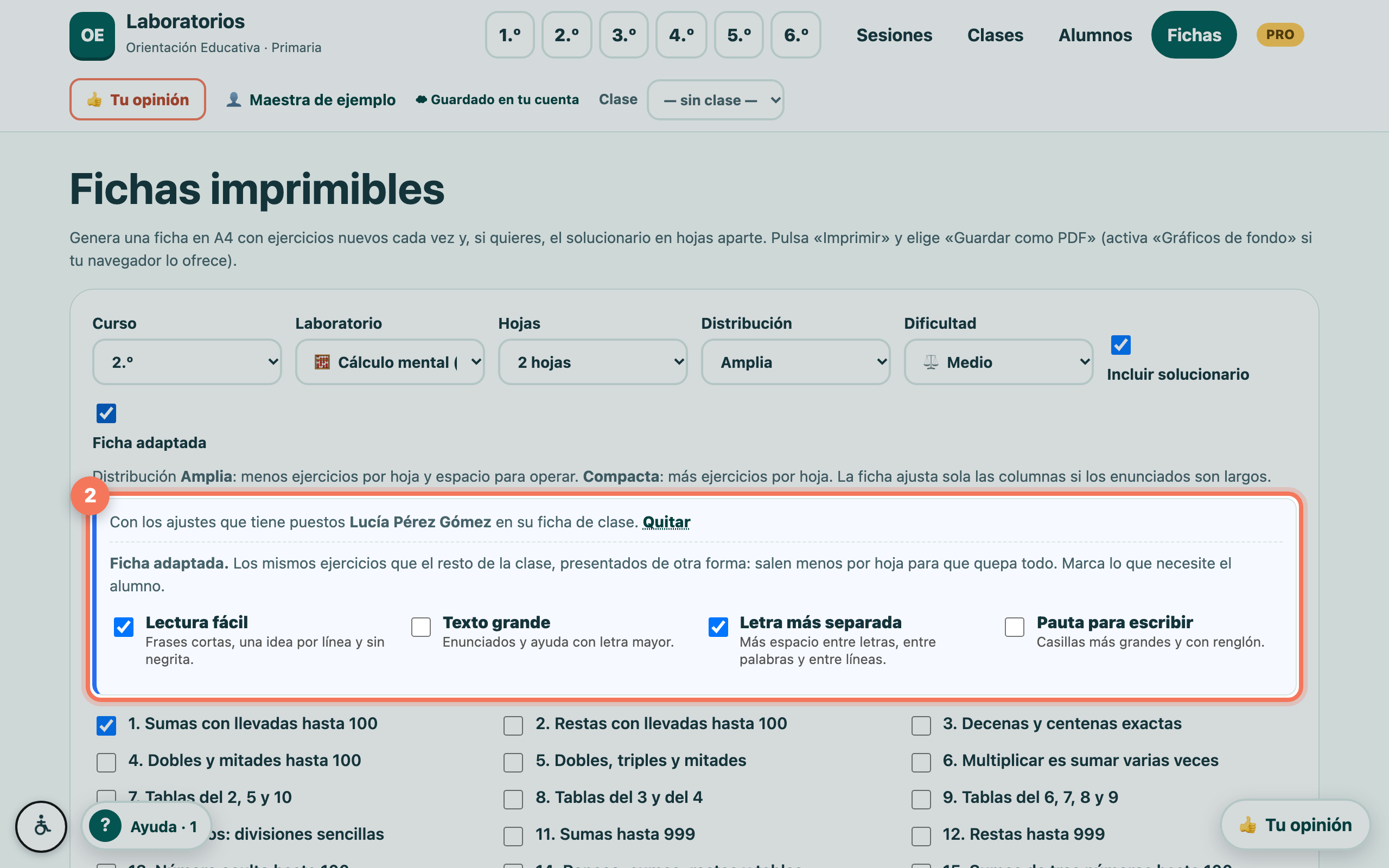
Task: Check Restas con llevadas hasta 100
Action: (x=513, y=726)
